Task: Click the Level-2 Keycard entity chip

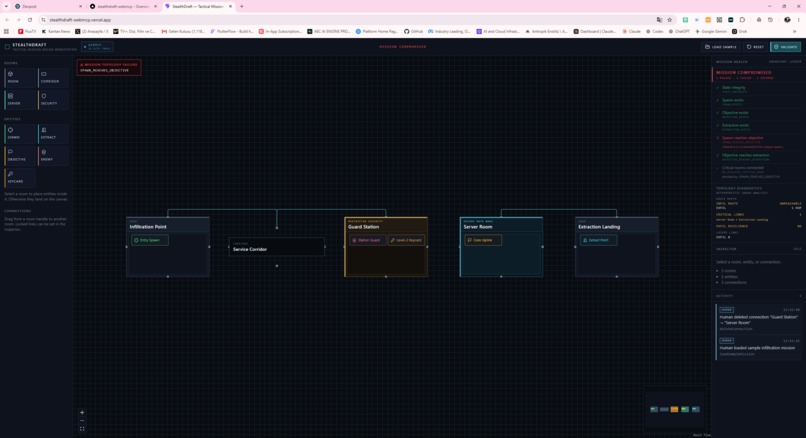Action: 406,240
